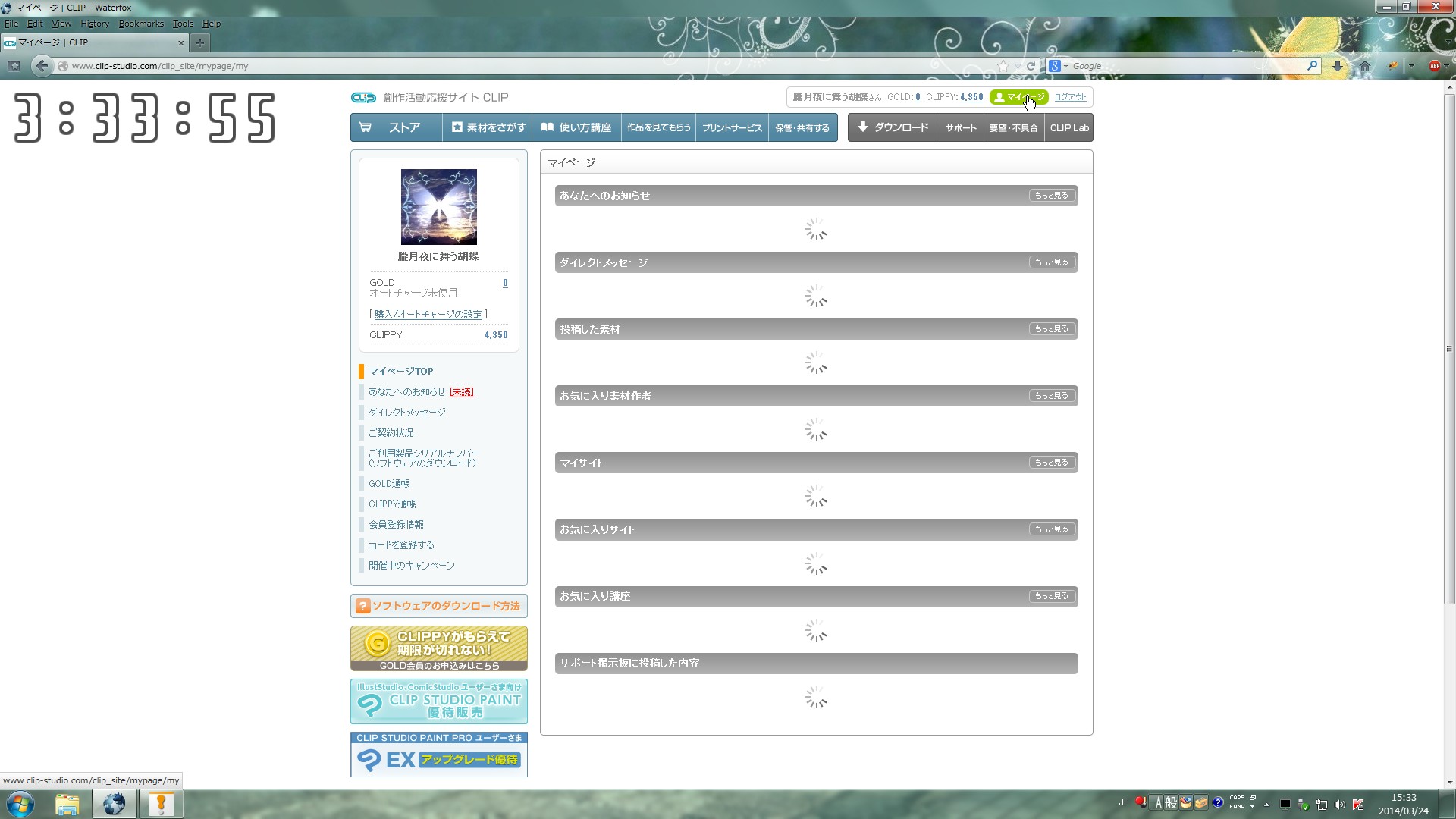Go back using the back arrow button
The height and width of the screenshot is (819, 1456).
[x=42, y=66]
